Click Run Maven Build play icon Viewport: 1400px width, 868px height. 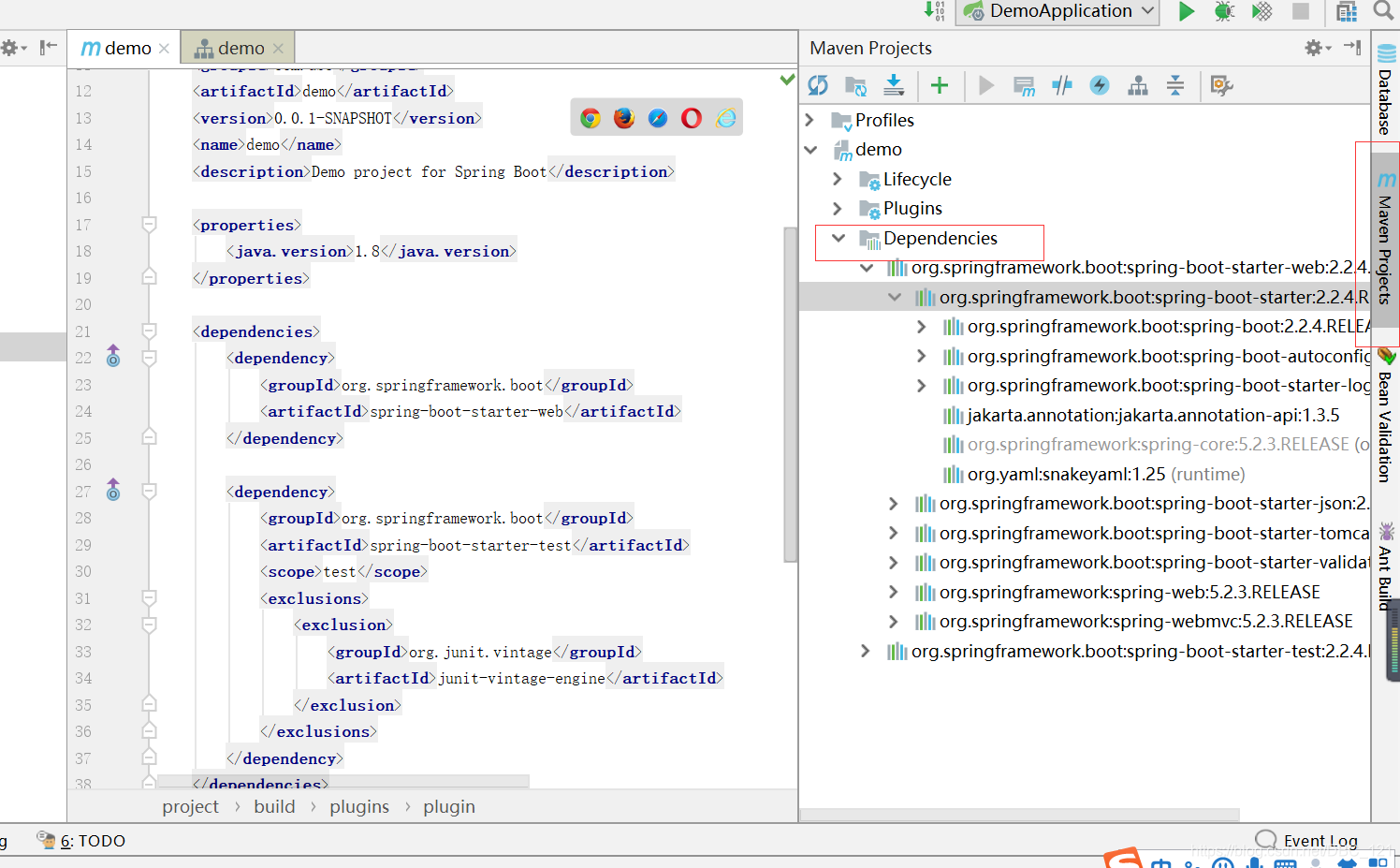(985, 85)
